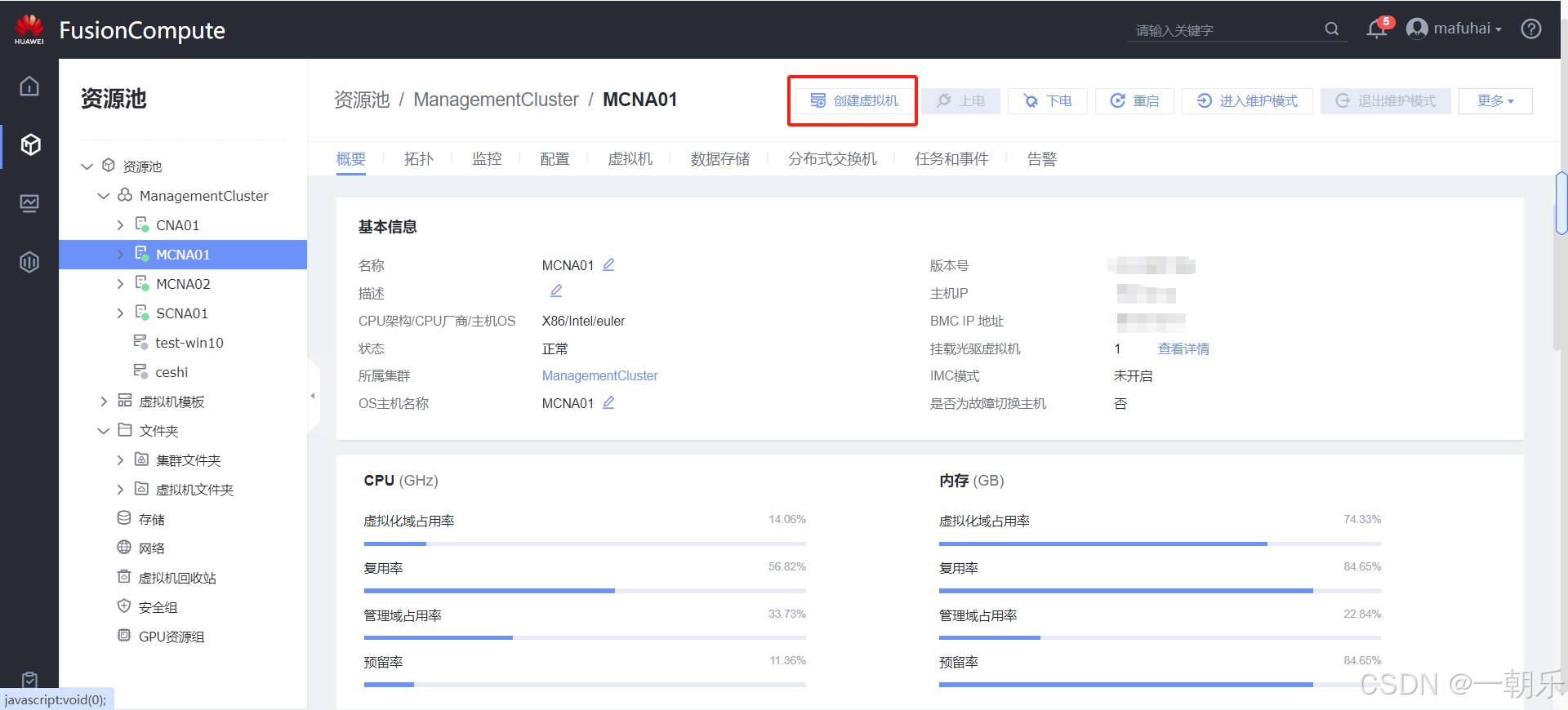1568x710 pixels.
Task: Switch to the 监控 tab
Action: [x=487, y=158]
